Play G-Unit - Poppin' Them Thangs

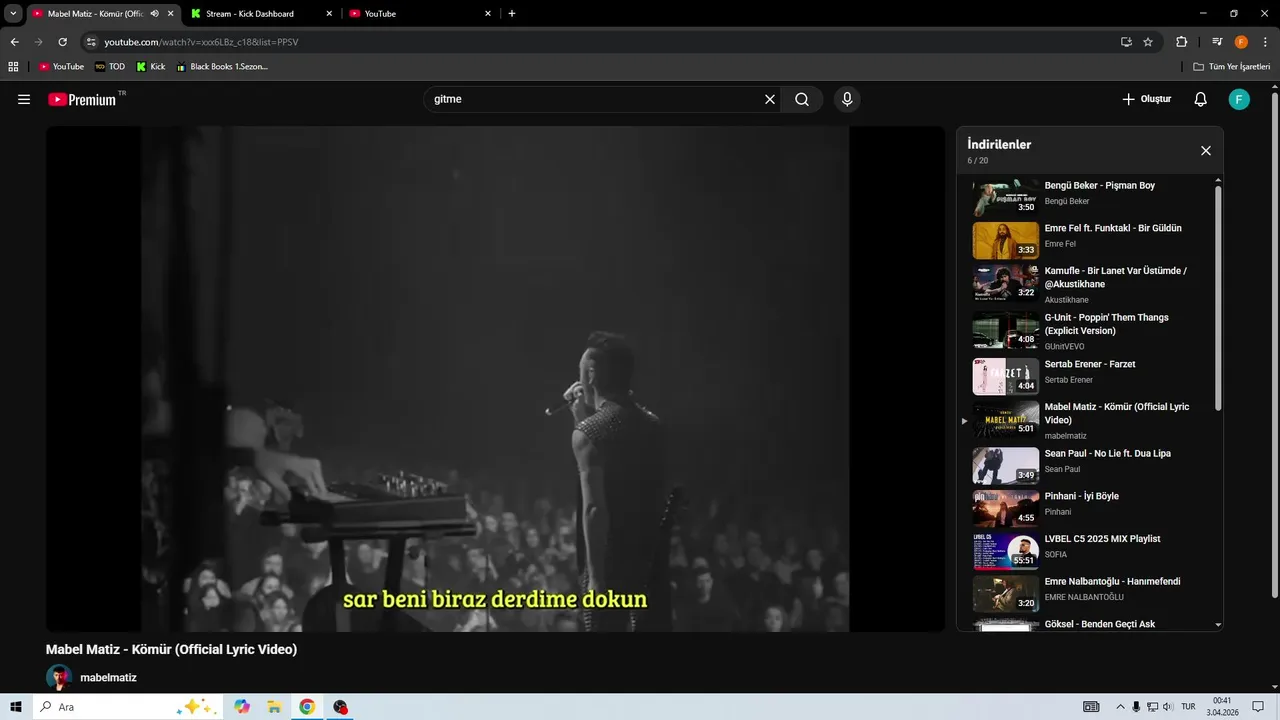(1090, 331)
